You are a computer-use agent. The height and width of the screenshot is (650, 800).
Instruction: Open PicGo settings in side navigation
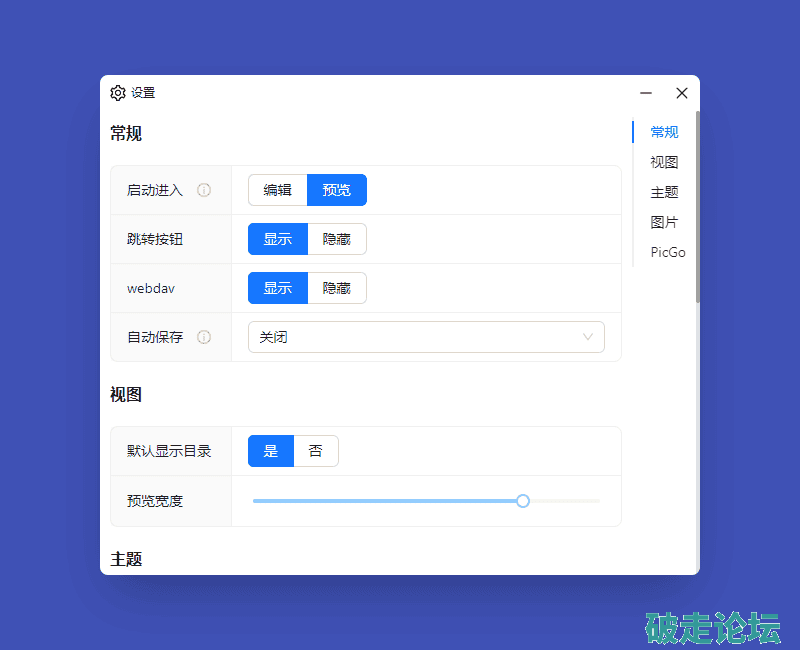668,252
